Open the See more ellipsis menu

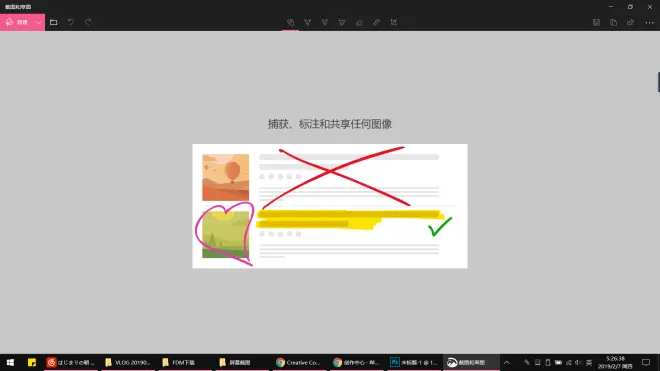click(x=649, y=22)
